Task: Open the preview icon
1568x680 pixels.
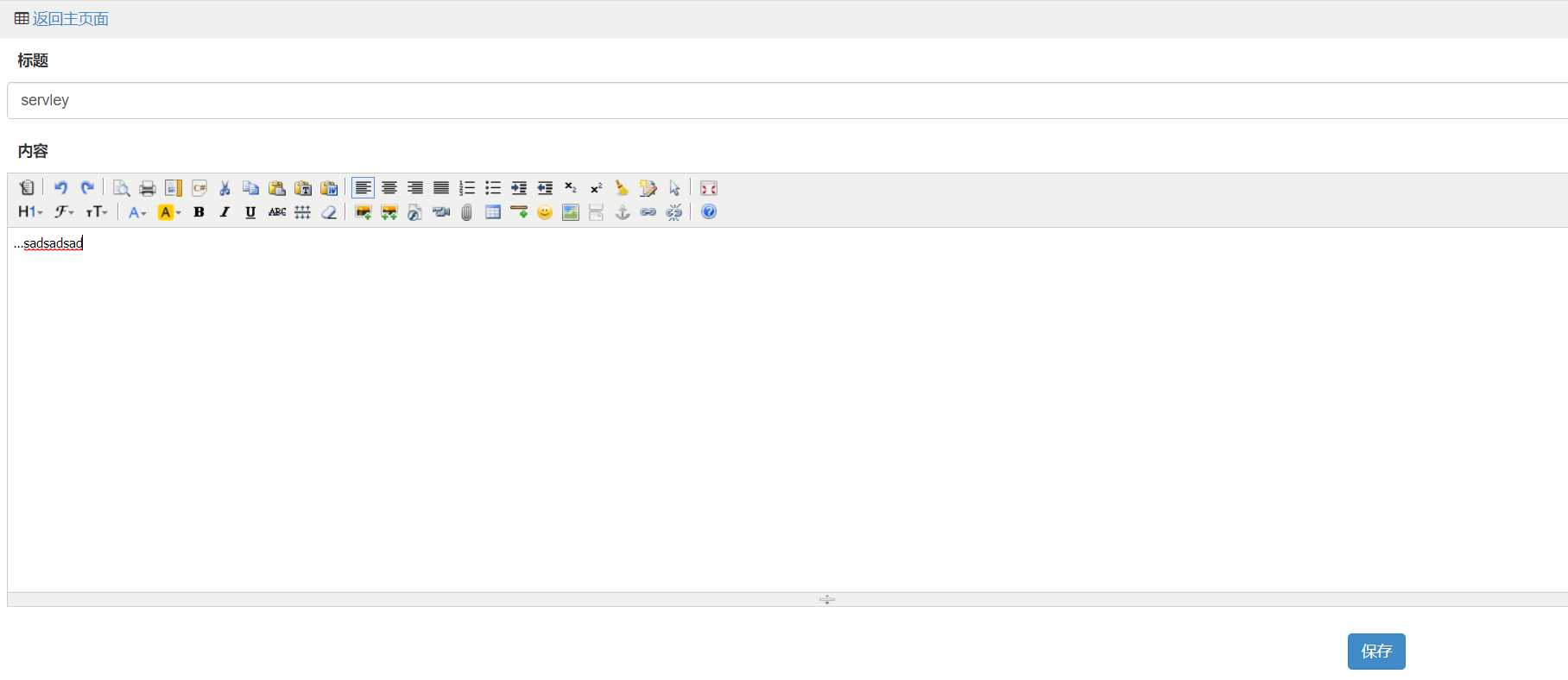Action: pos(121,187)
